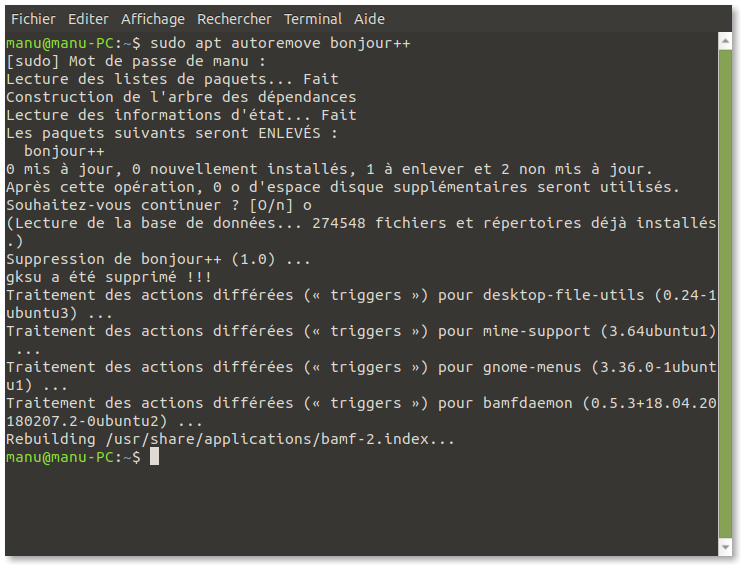Open the Aide menu
This screenshot has height=565, width=741.
[x=370, y=19]
